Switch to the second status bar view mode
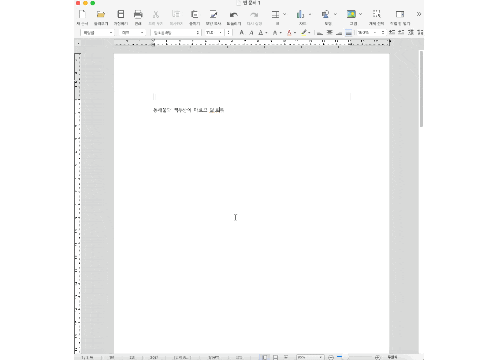Viewport: 480px width, 360px height. 275,357
